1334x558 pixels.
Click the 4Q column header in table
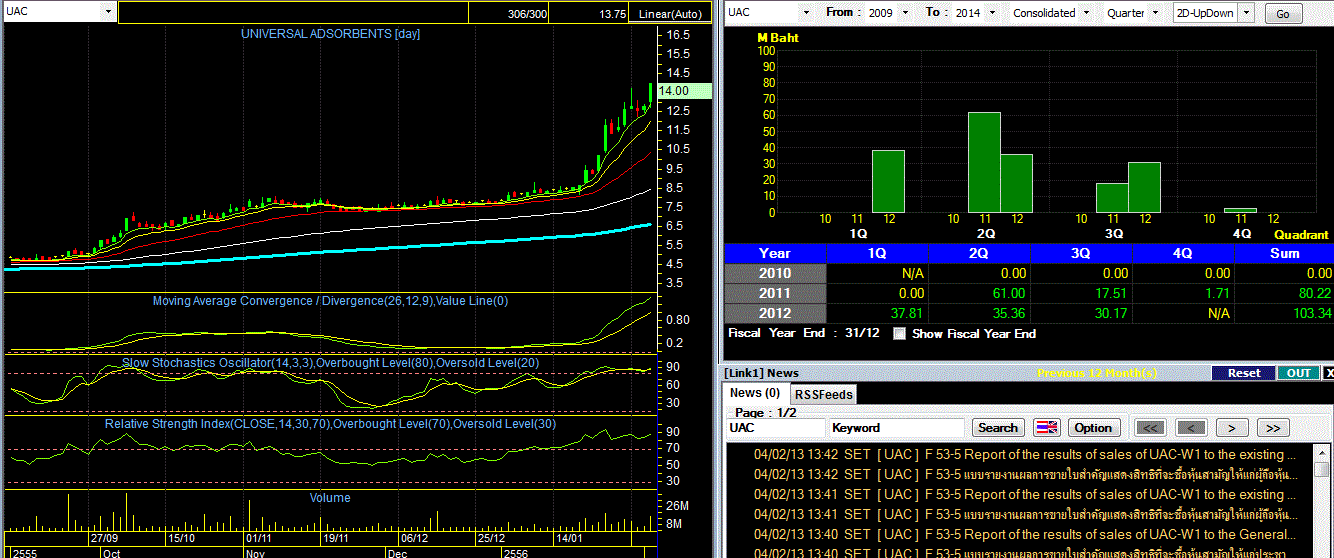[1182, 253]
